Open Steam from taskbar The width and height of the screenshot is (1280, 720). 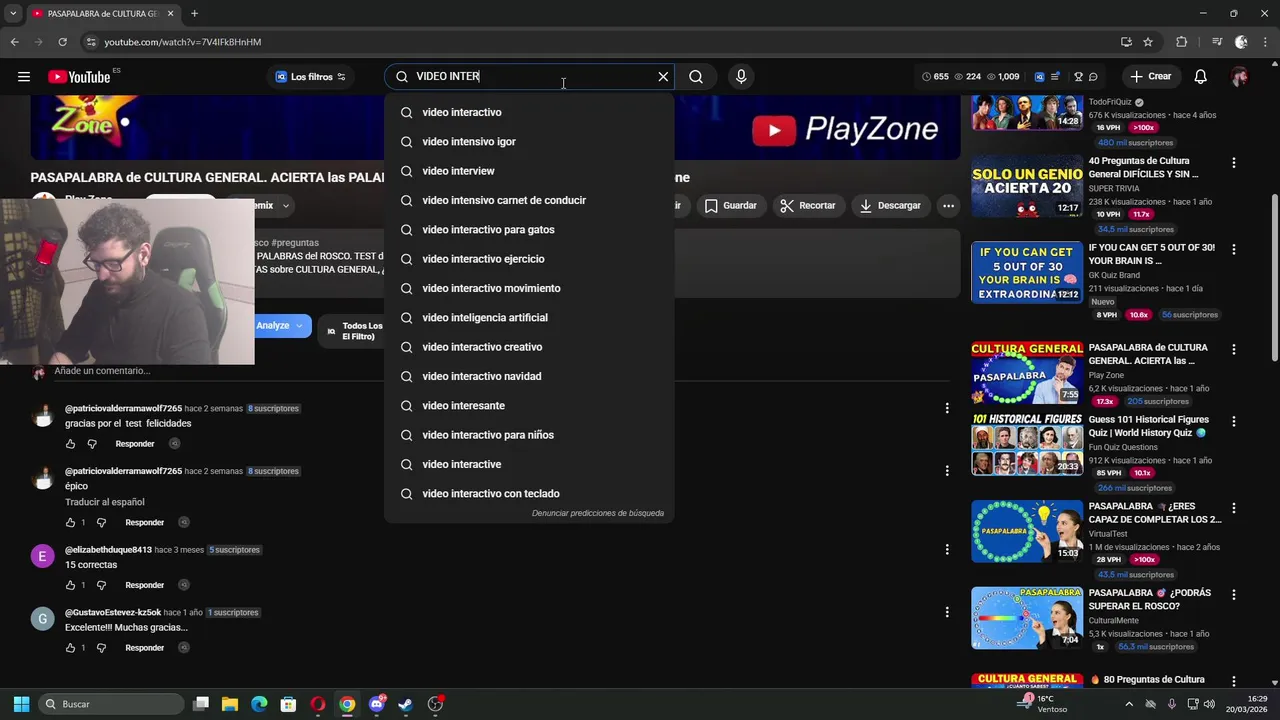[405, 704]
